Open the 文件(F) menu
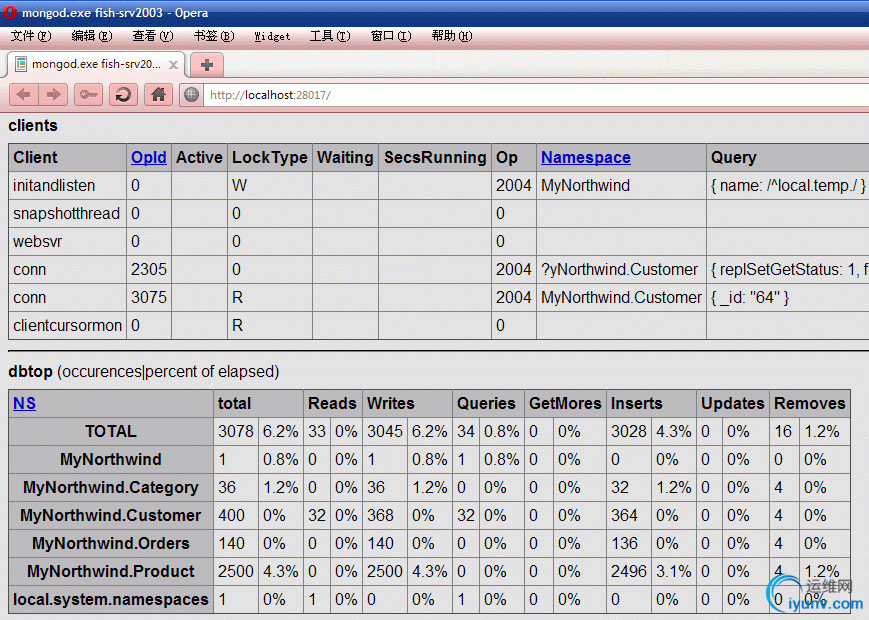 coord(31,36)
